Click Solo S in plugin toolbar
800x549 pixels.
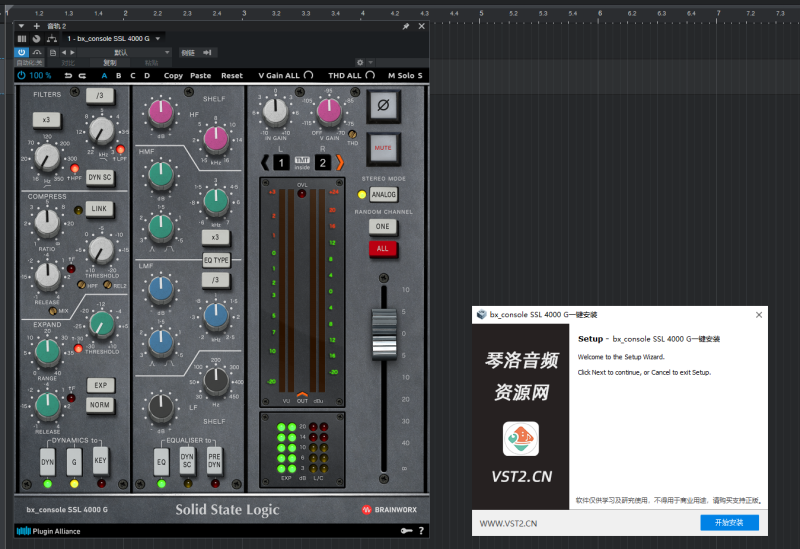coord(410,76)
